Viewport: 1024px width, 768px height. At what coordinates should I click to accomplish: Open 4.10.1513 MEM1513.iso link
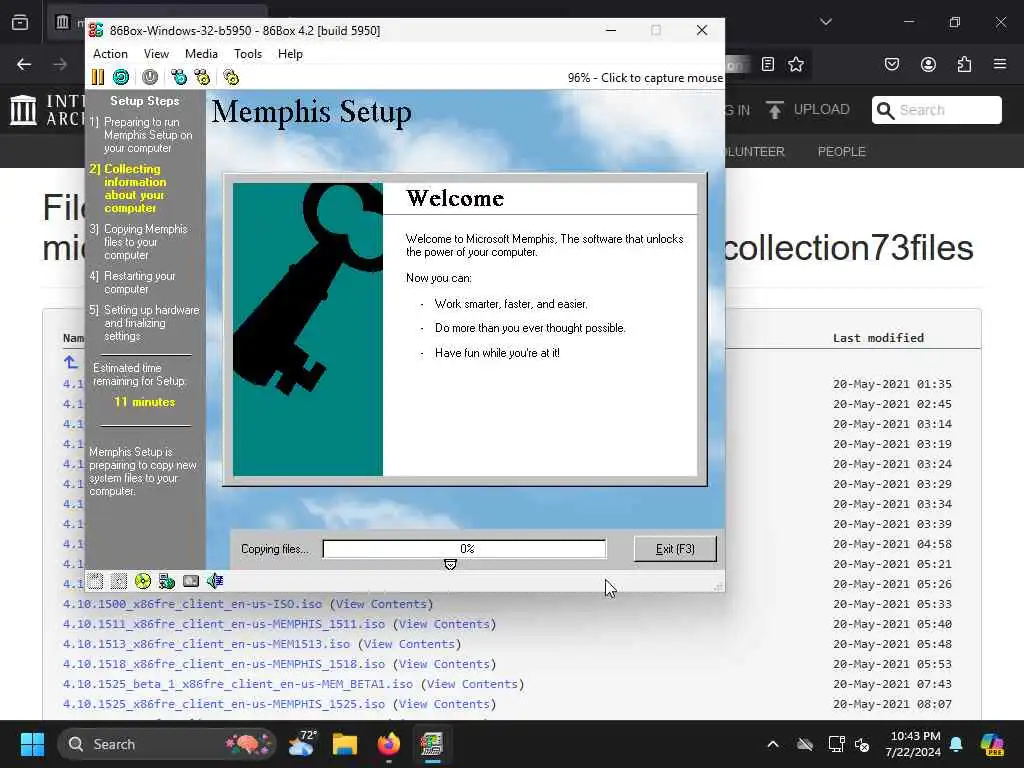coord(206,644)
